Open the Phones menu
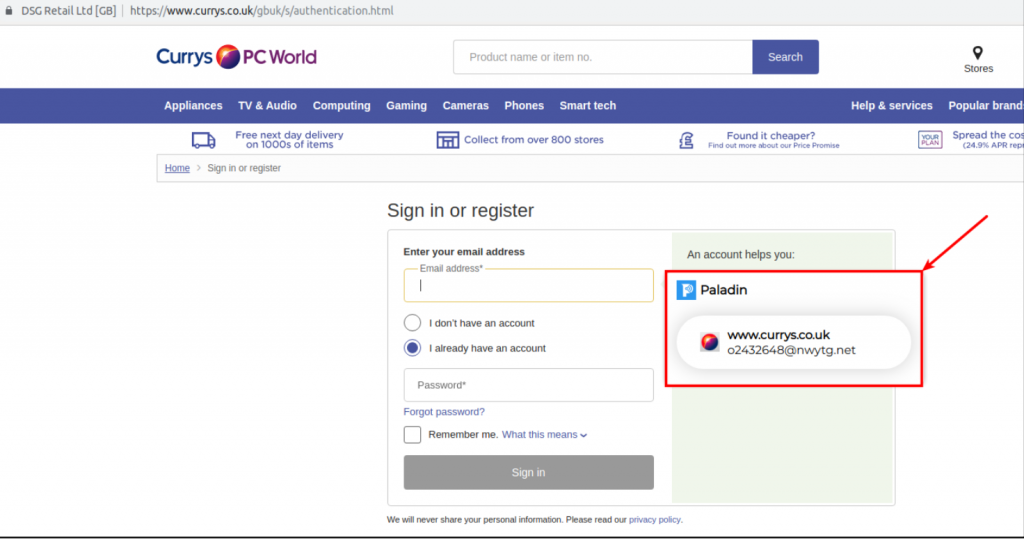The image size is (1024, 540). click(524, 106)
